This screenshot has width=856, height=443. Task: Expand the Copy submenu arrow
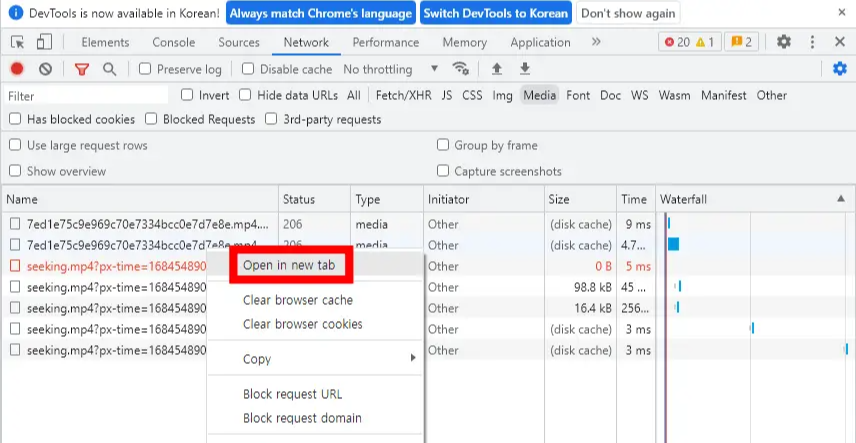(413, 358)
